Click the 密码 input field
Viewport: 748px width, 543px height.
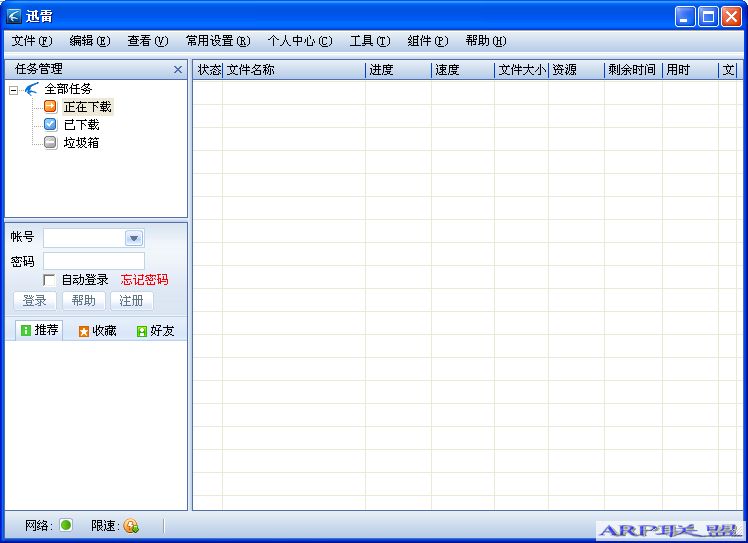[94, 261]
